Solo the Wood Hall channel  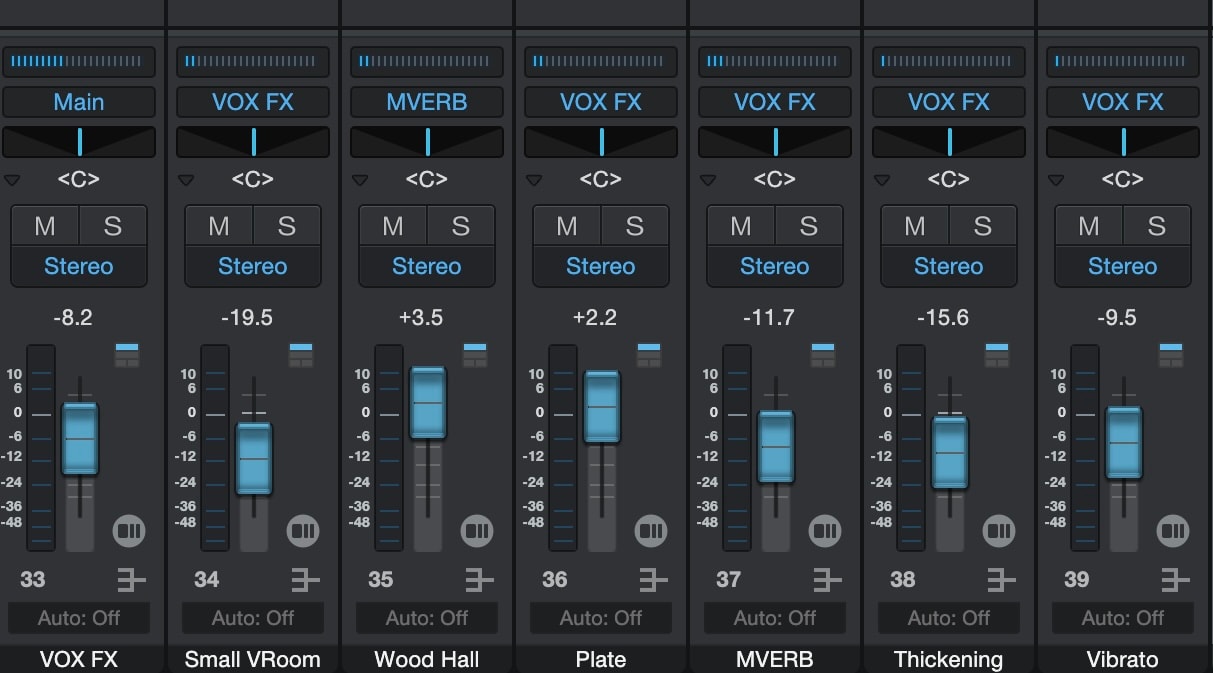(x=460, y=226)
